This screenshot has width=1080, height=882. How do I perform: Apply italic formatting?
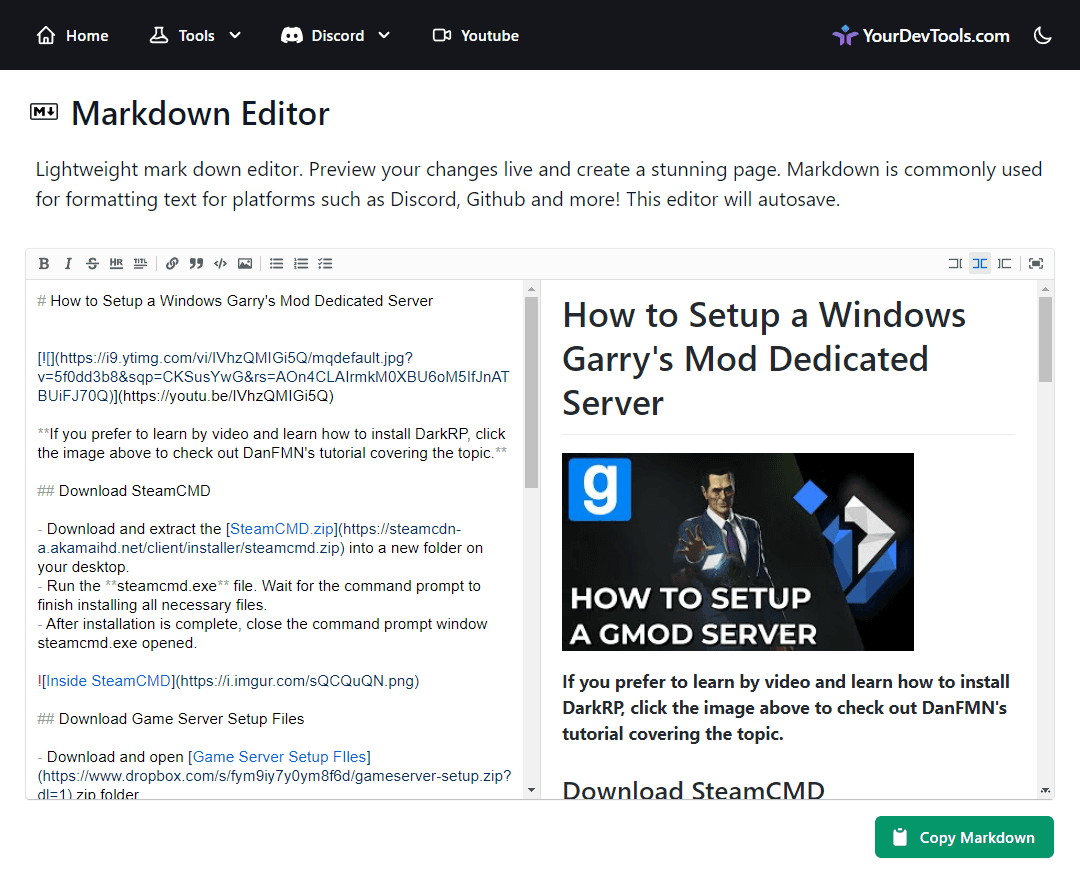[x=68, y=263]
